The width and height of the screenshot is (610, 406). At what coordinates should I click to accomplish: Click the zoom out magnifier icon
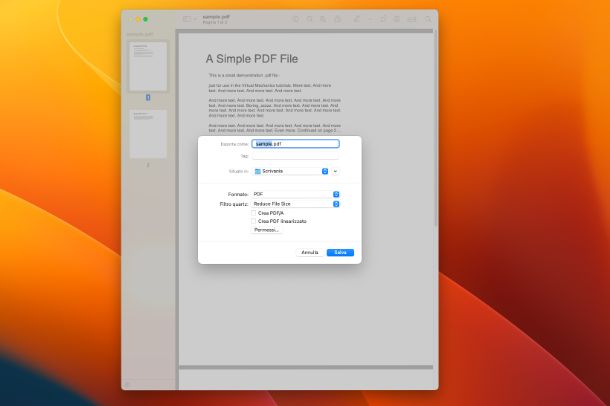click(310, 19)
